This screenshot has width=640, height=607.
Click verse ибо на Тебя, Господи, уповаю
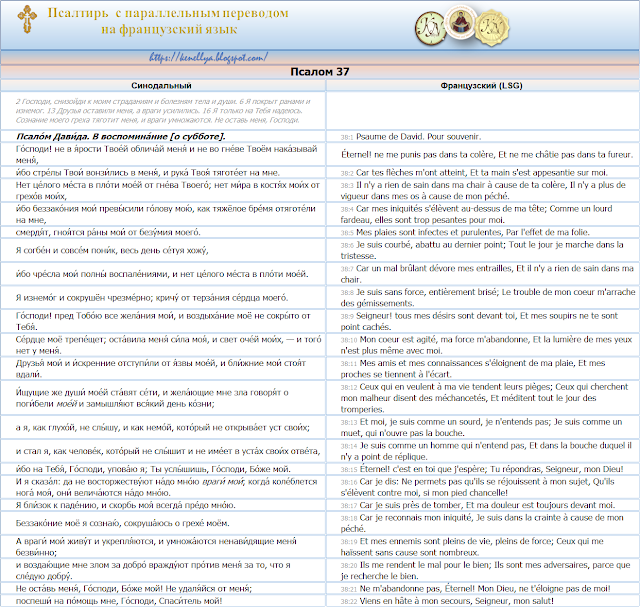click(153, 469)
